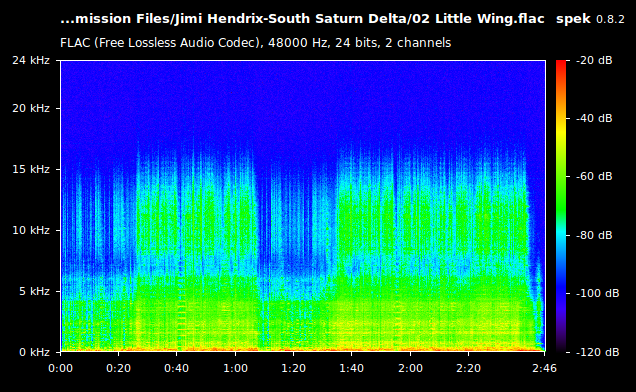636x392 pixels.
Task: Click the spectrogram plot area
Action: [303, 206]
